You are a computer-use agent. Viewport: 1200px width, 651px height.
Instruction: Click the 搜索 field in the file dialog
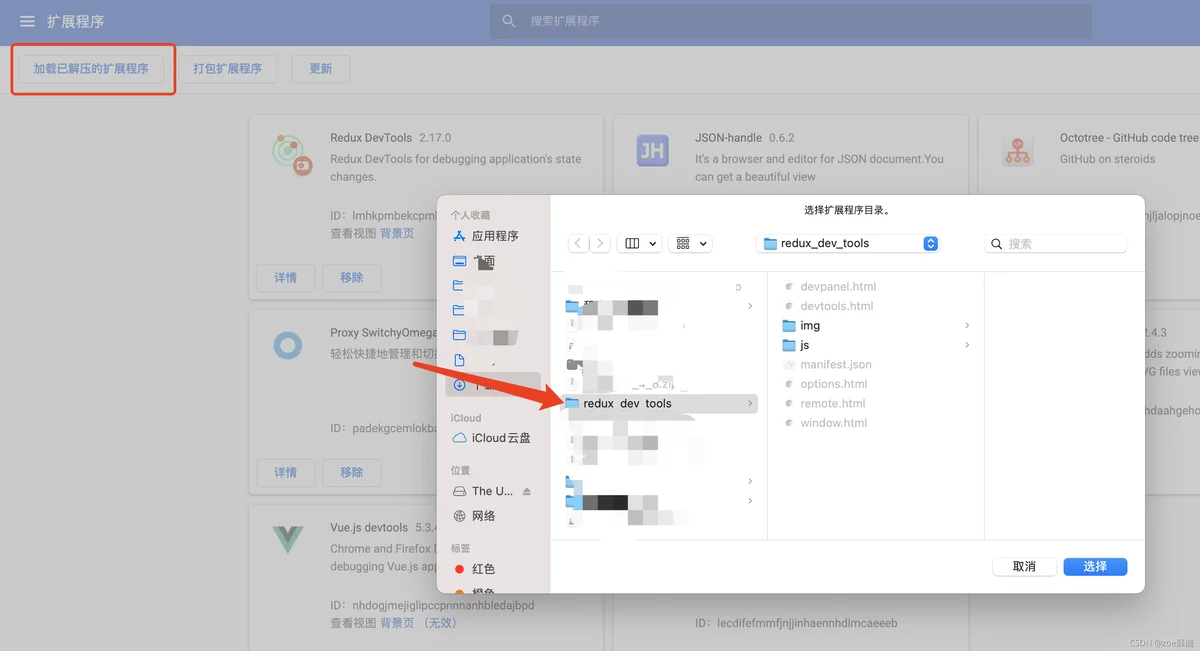[x=1055, y=244]
